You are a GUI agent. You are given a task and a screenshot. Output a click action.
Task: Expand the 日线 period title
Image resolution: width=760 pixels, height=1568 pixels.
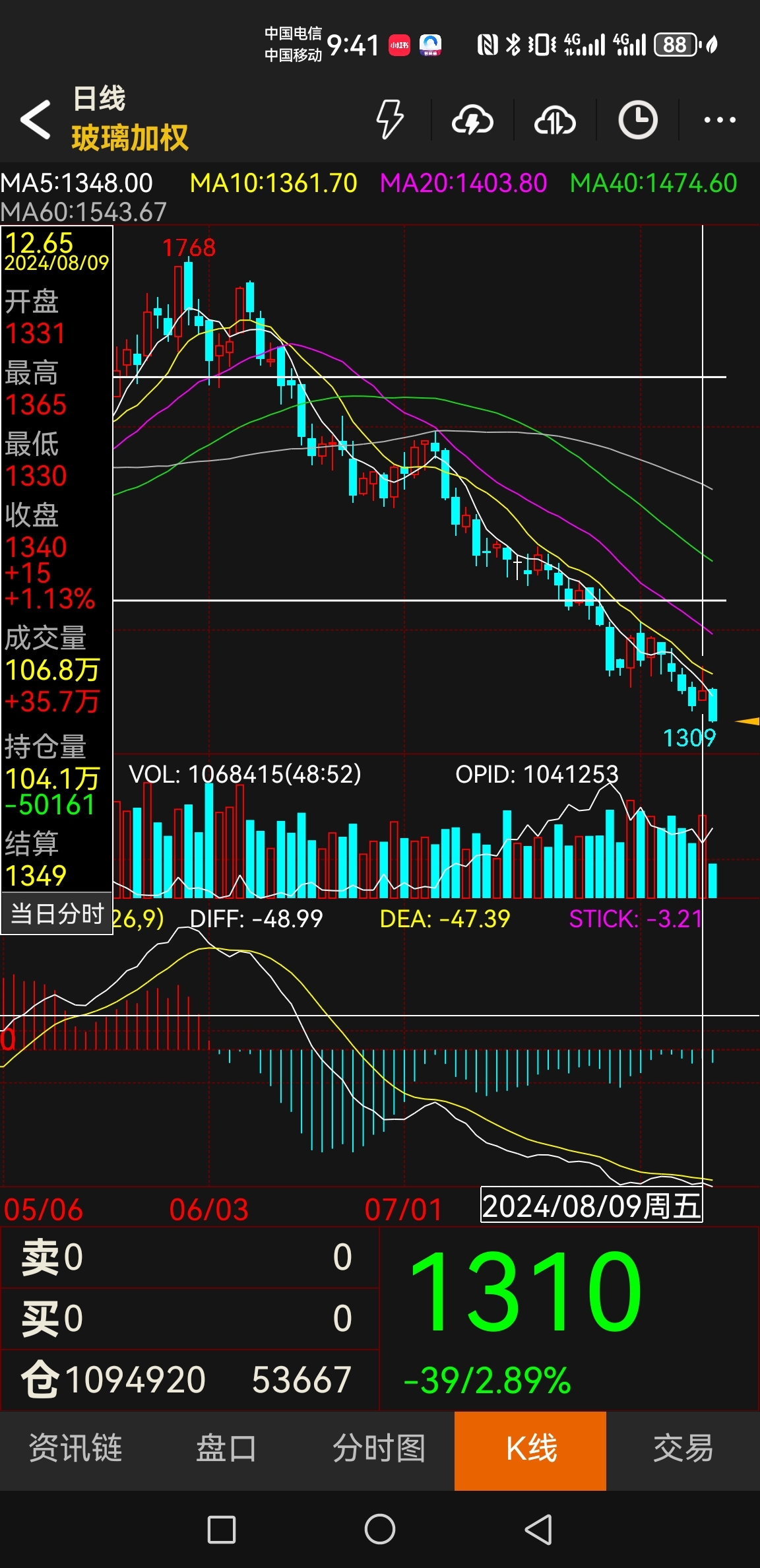99,99
